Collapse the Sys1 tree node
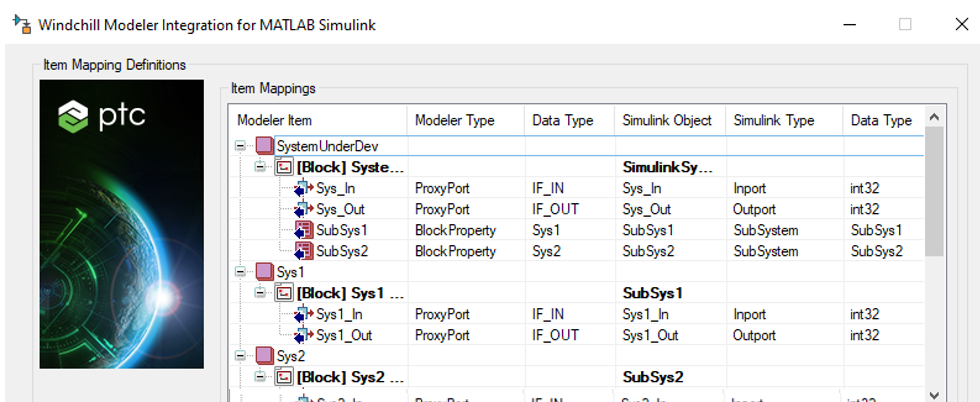 [x=240, y=272]
